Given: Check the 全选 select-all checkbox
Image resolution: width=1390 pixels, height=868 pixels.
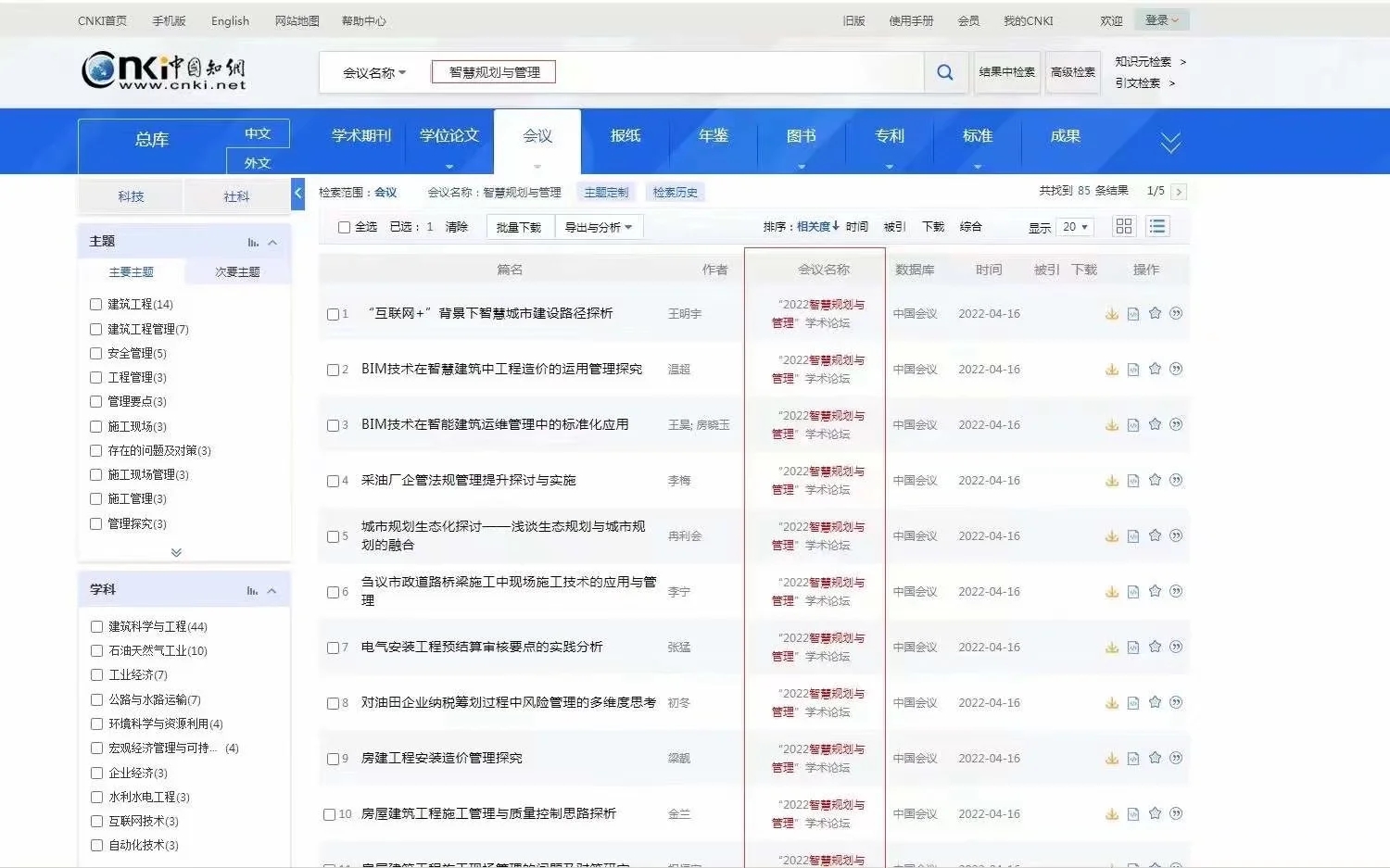Looking at the screenshot, I should [x=344, y=227].
